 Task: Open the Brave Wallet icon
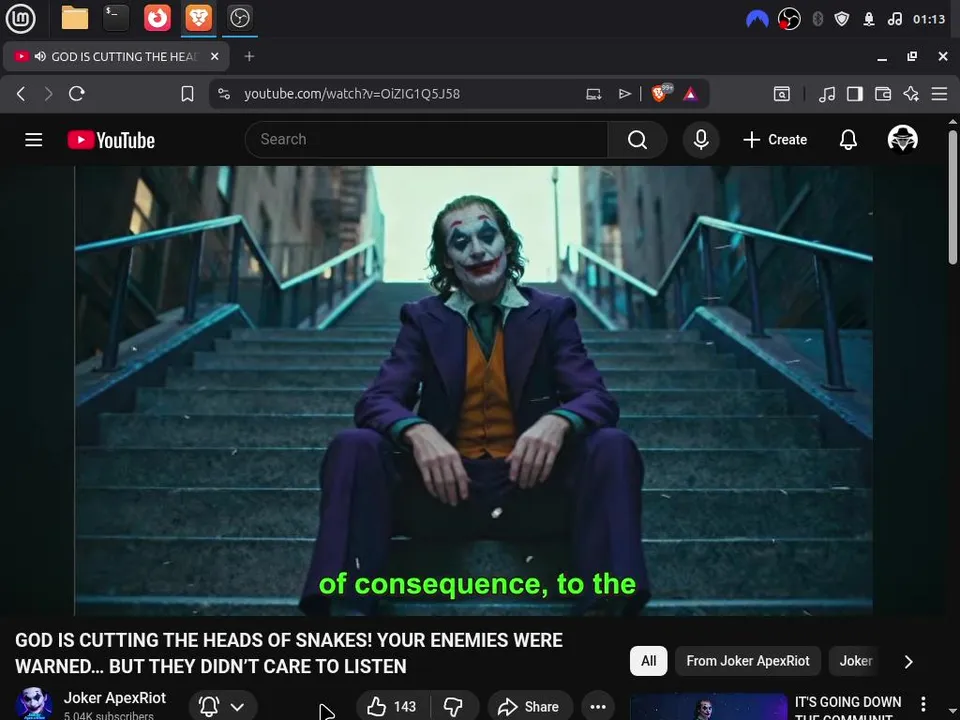pos(883,94)
